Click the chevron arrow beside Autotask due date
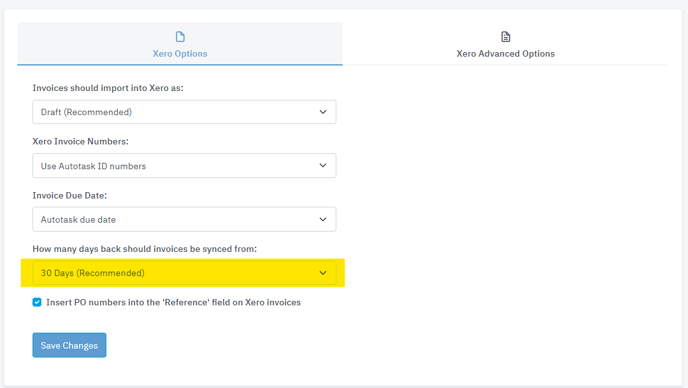The image size is (688, 388). (323, 219)
